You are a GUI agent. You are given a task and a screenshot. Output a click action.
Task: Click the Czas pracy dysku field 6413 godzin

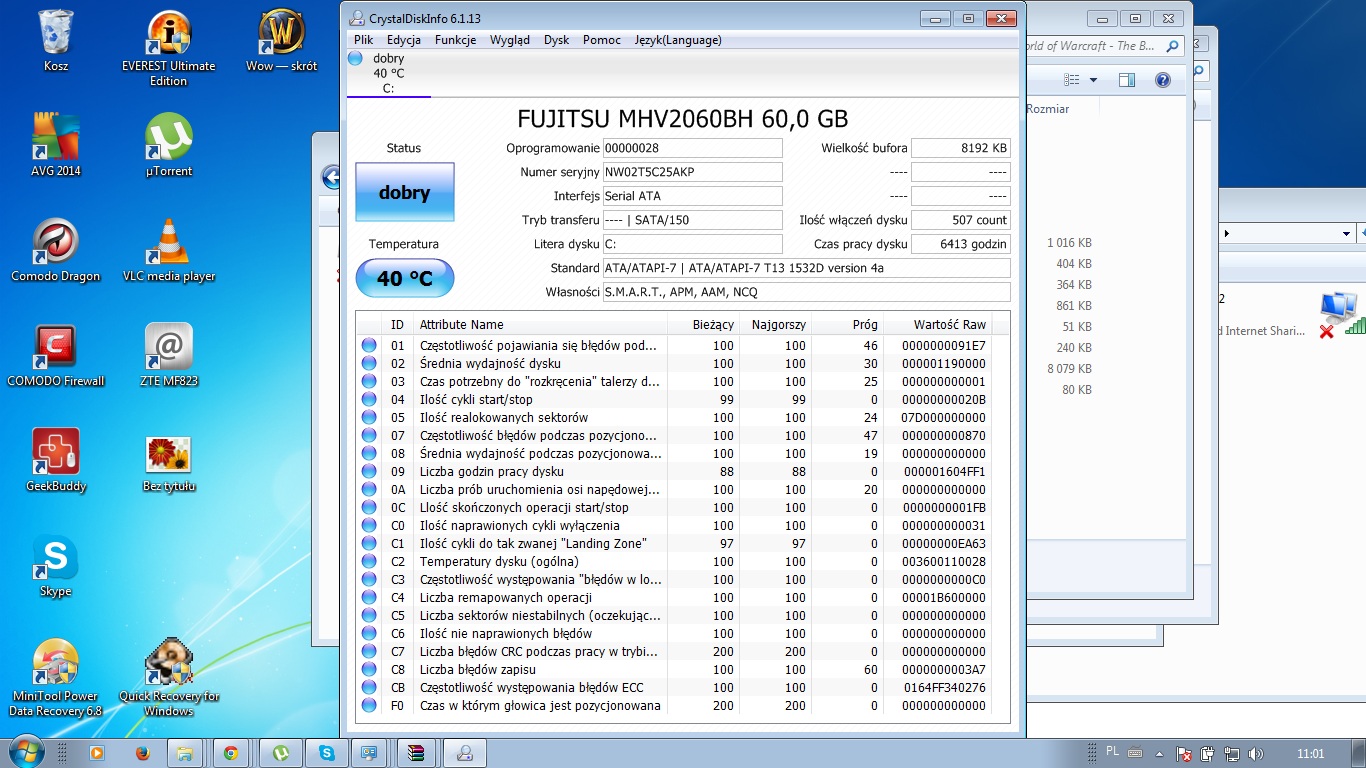pyautogui.click(x=961, y=244)
